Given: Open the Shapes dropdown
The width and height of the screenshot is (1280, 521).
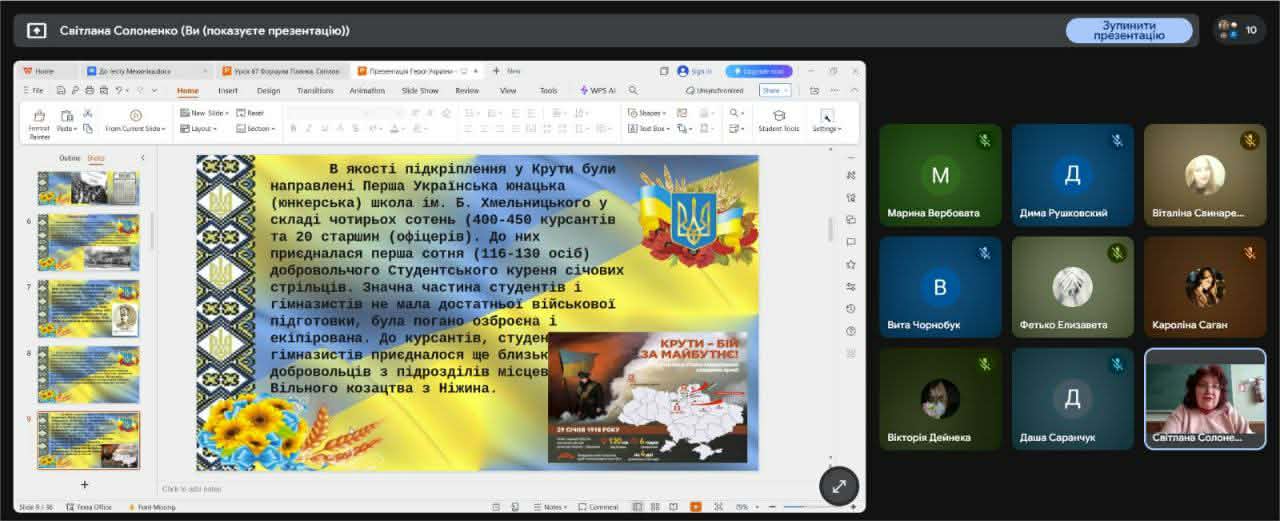Looking at the screenshot, I should click(x=648, y=113).
